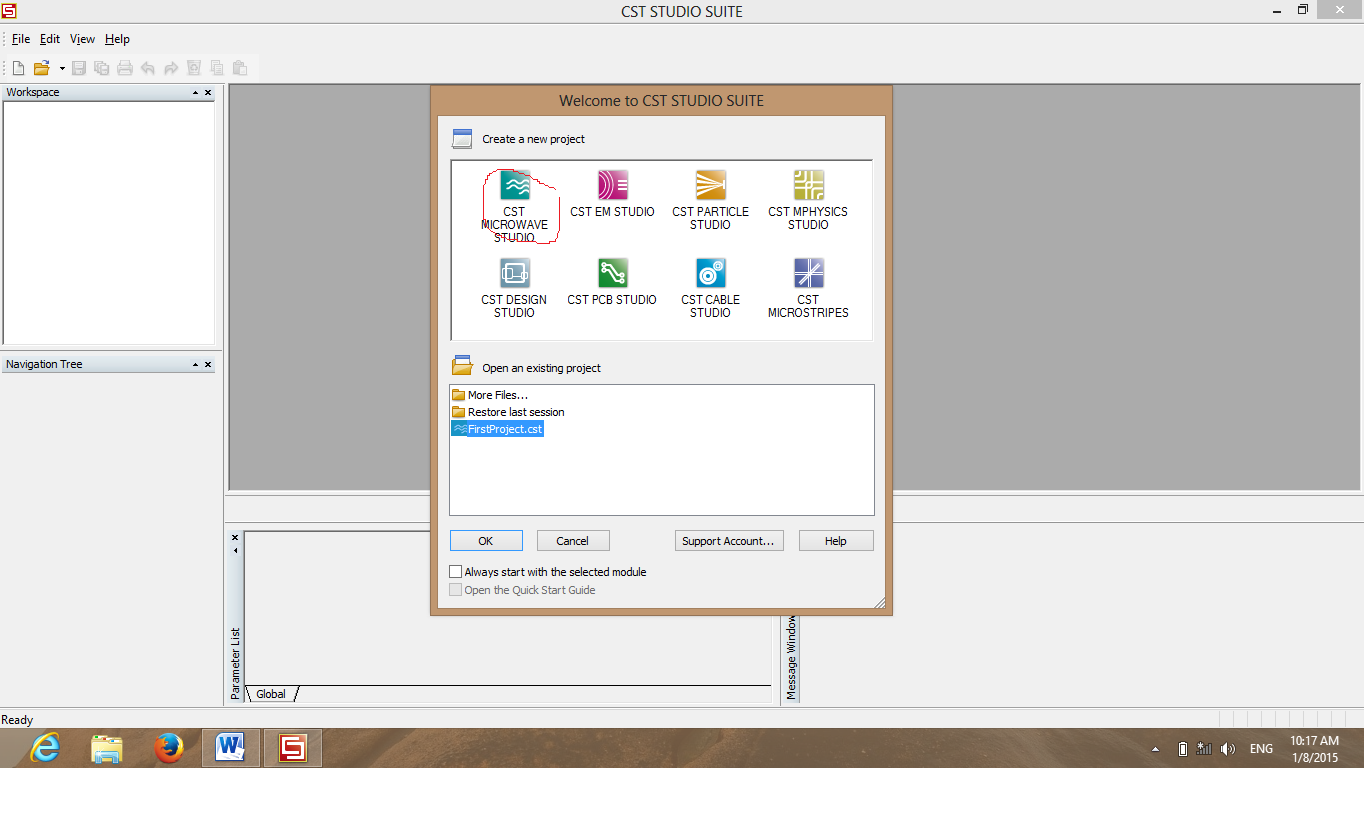This screenshot has width=1364, height=834.
Task: Click the 'Ready' status bar text
Action: (17, 720)
